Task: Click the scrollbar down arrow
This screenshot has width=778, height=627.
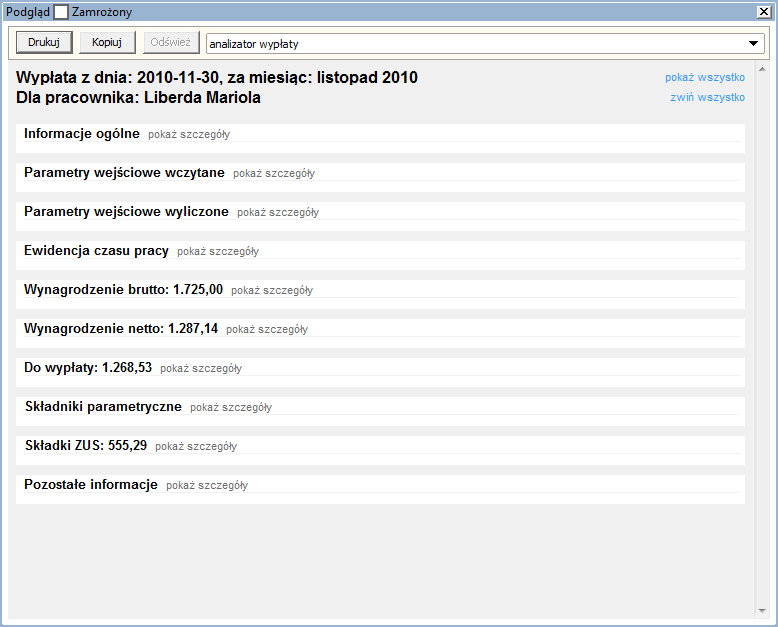Action: 762,611
